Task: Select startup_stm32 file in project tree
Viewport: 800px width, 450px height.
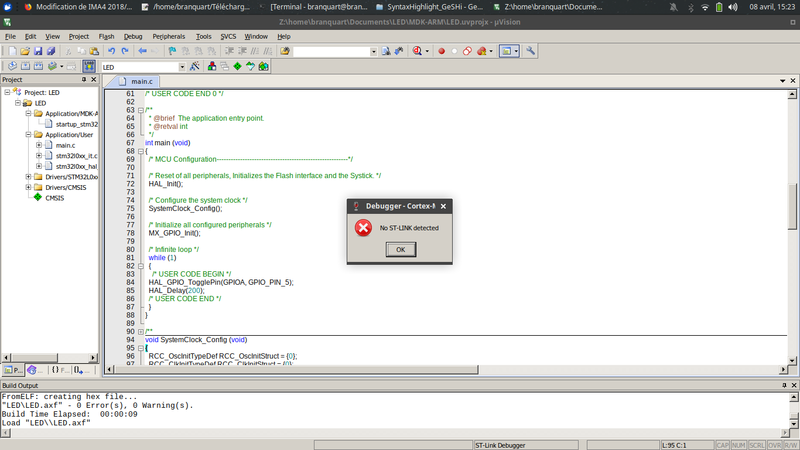Action: (x=75, y=124)
